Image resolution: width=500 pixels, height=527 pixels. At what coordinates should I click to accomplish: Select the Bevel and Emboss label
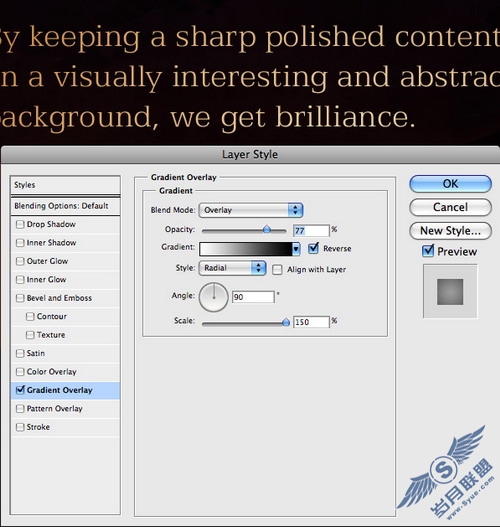[59, 298]
